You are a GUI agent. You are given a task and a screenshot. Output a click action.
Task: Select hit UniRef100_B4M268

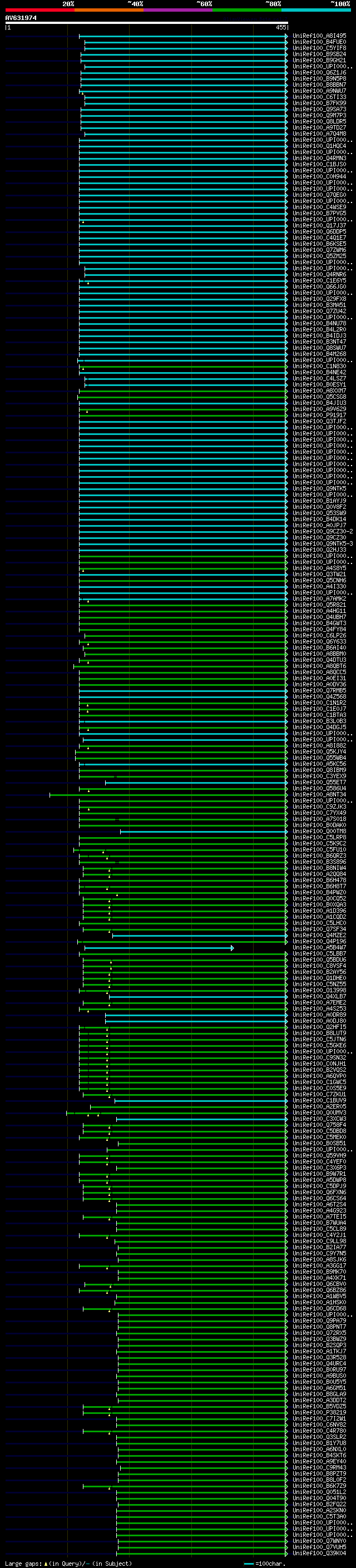coord(319,354)
